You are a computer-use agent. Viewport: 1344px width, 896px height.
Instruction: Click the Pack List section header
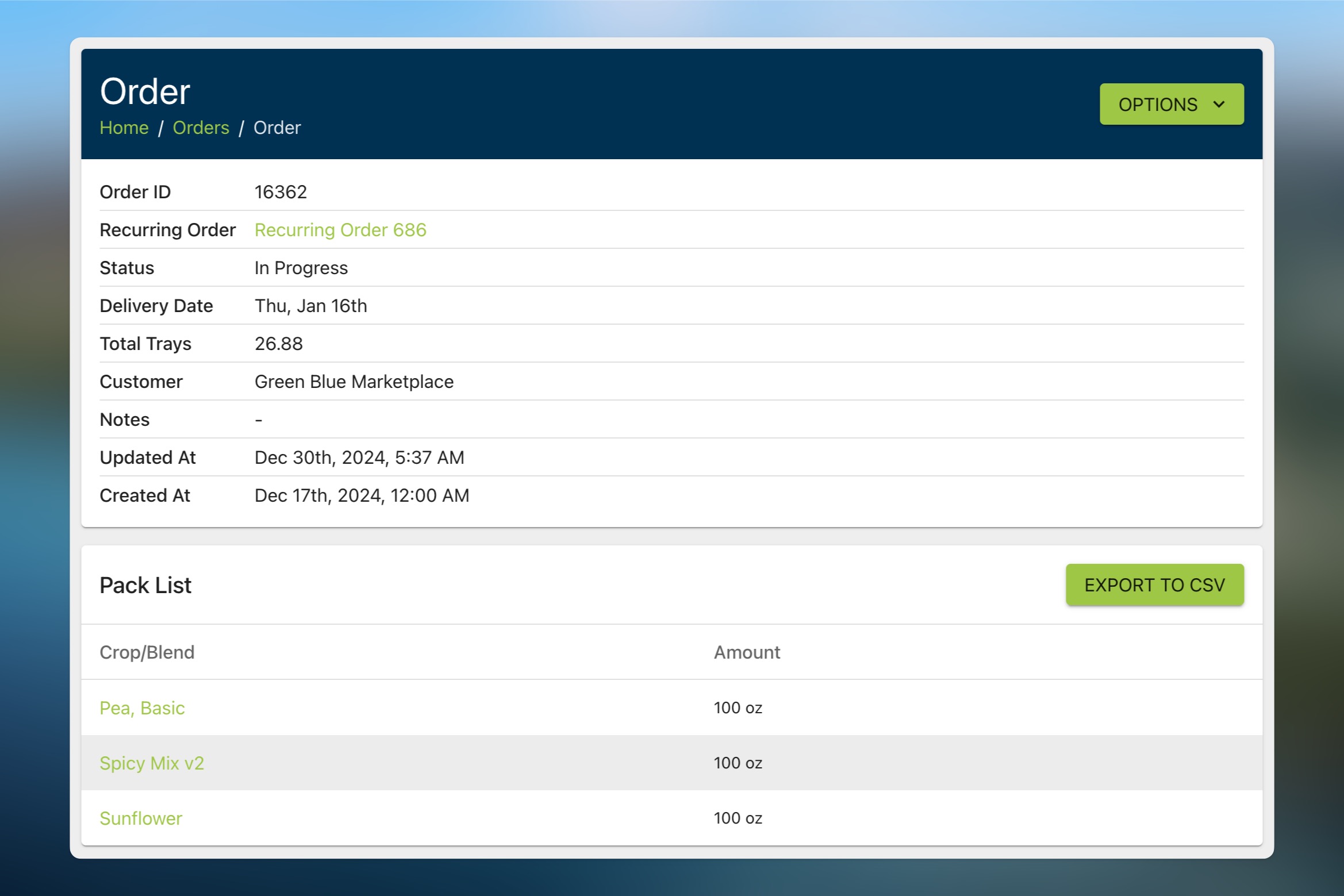click(145, 584)
